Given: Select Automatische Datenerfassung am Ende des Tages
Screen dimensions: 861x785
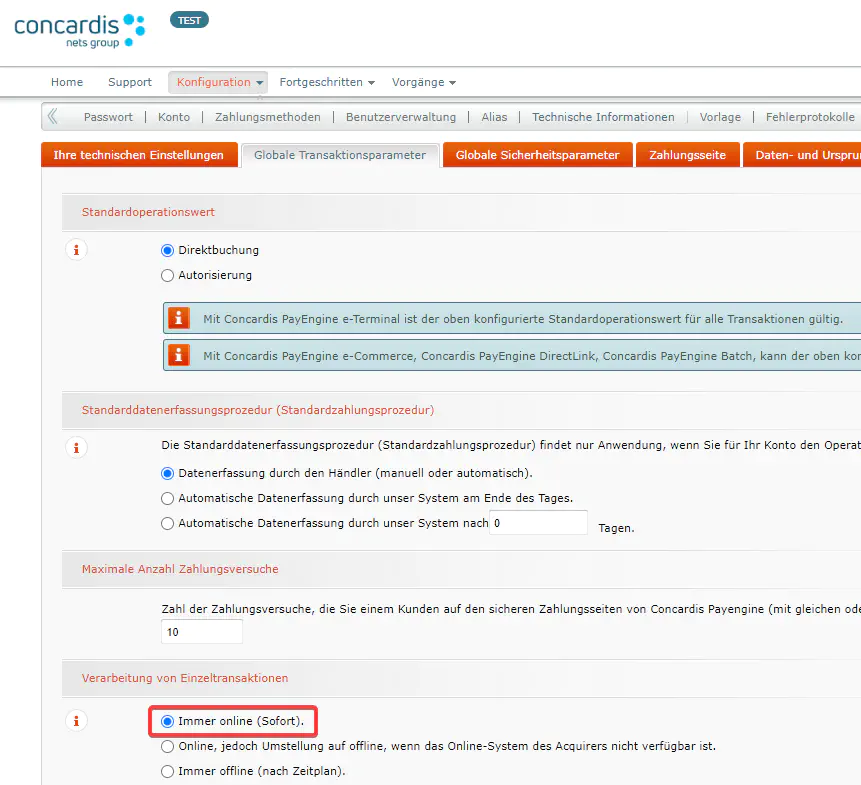Looking at the screenshot, I should pos(167,498).
